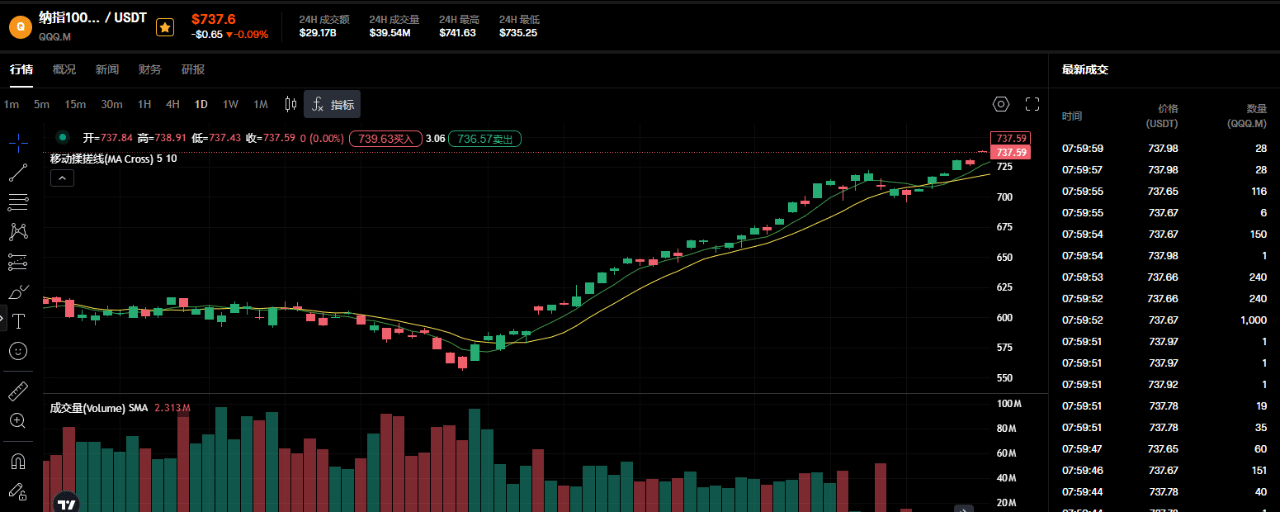1280x512 pixels.
Task: Select the trend line drawing tool
Action: pos(18,172)
